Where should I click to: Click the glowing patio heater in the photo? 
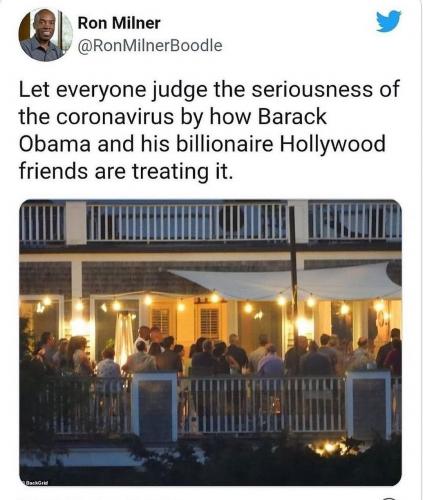pos(124,335)
